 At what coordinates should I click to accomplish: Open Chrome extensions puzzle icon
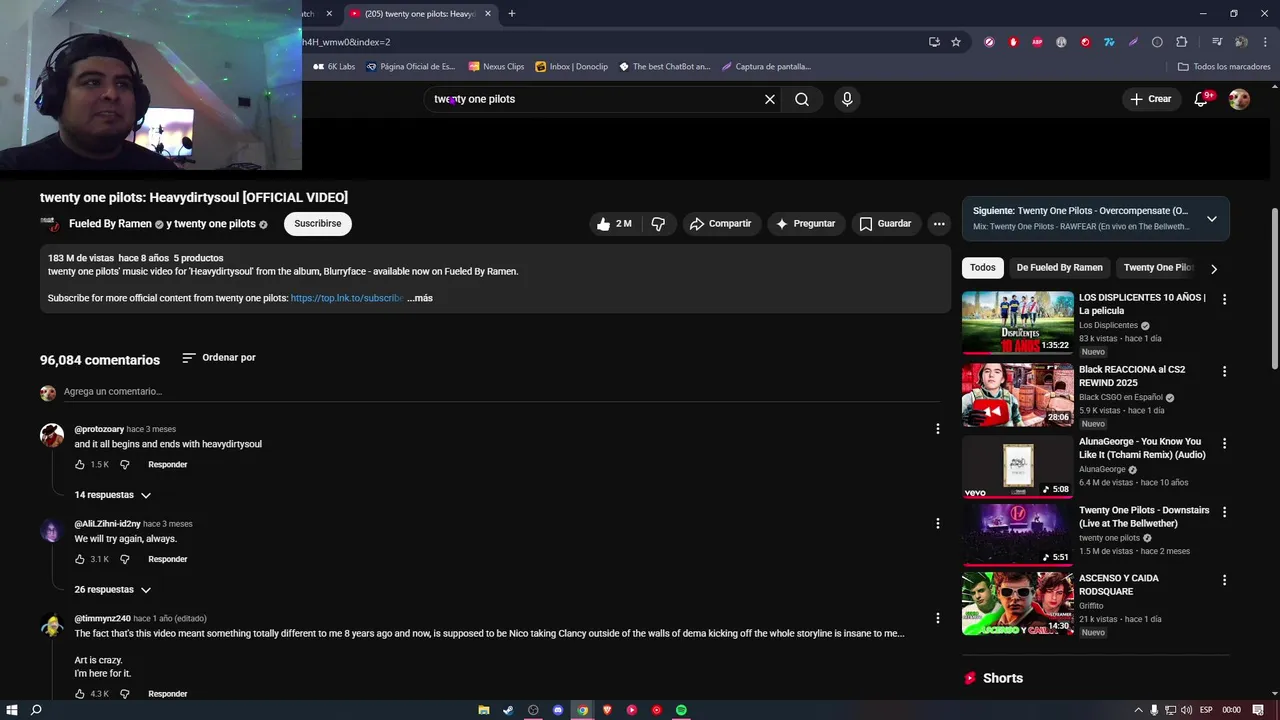[1182, 42]
